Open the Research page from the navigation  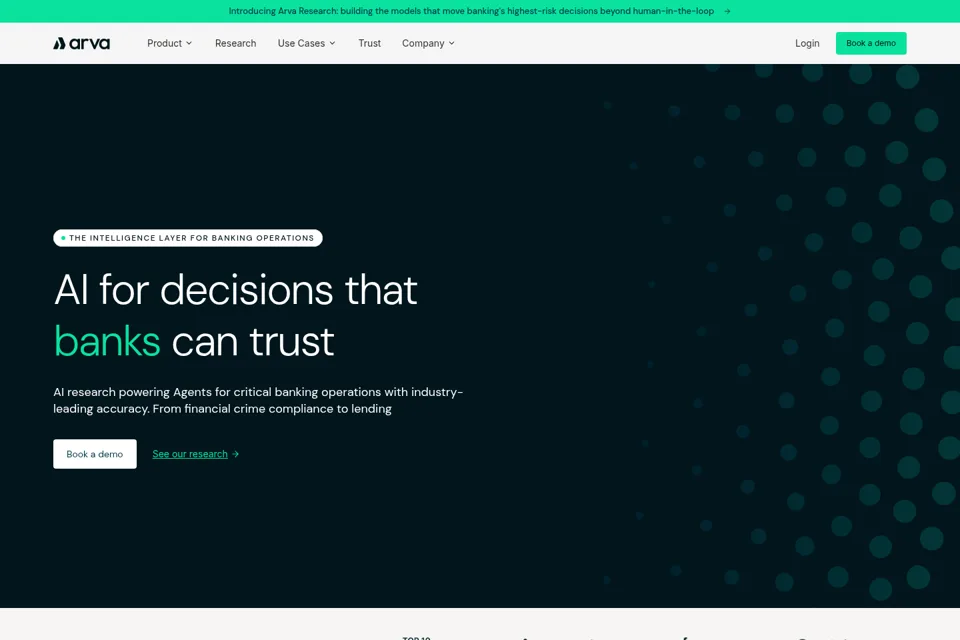tap(235, 43)
